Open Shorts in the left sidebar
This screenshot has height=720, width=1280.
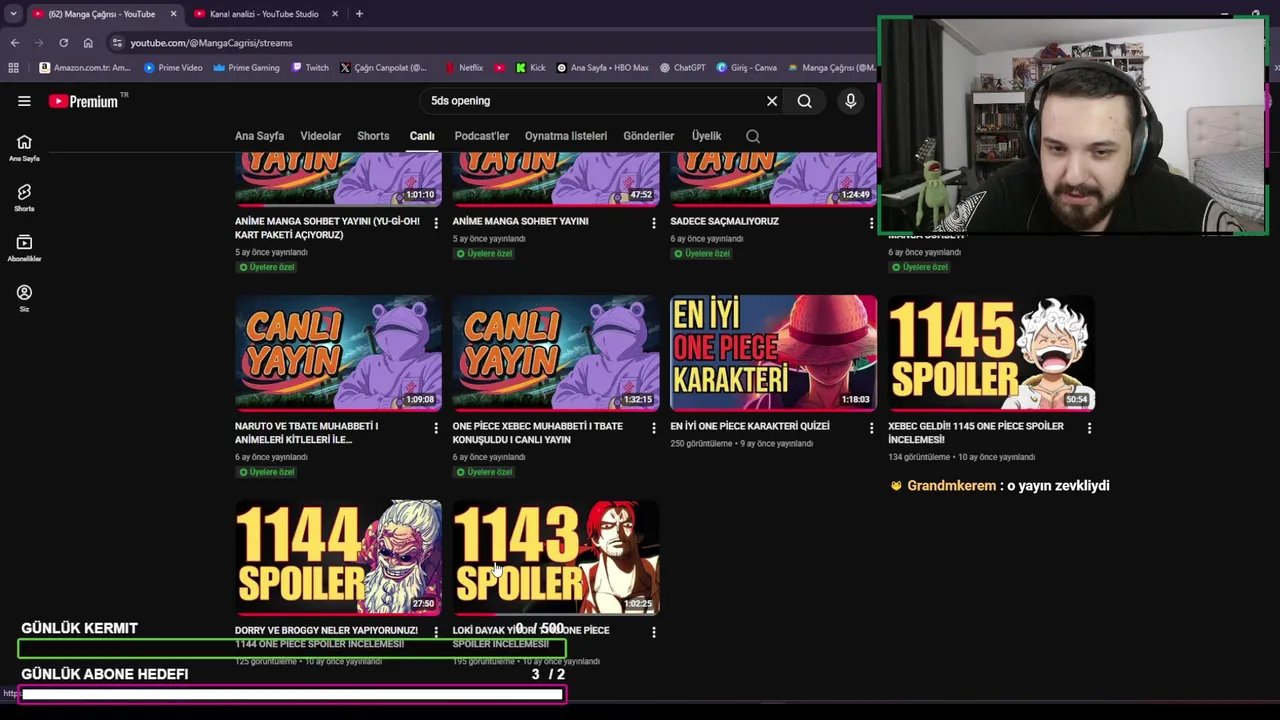click(24, 198)
